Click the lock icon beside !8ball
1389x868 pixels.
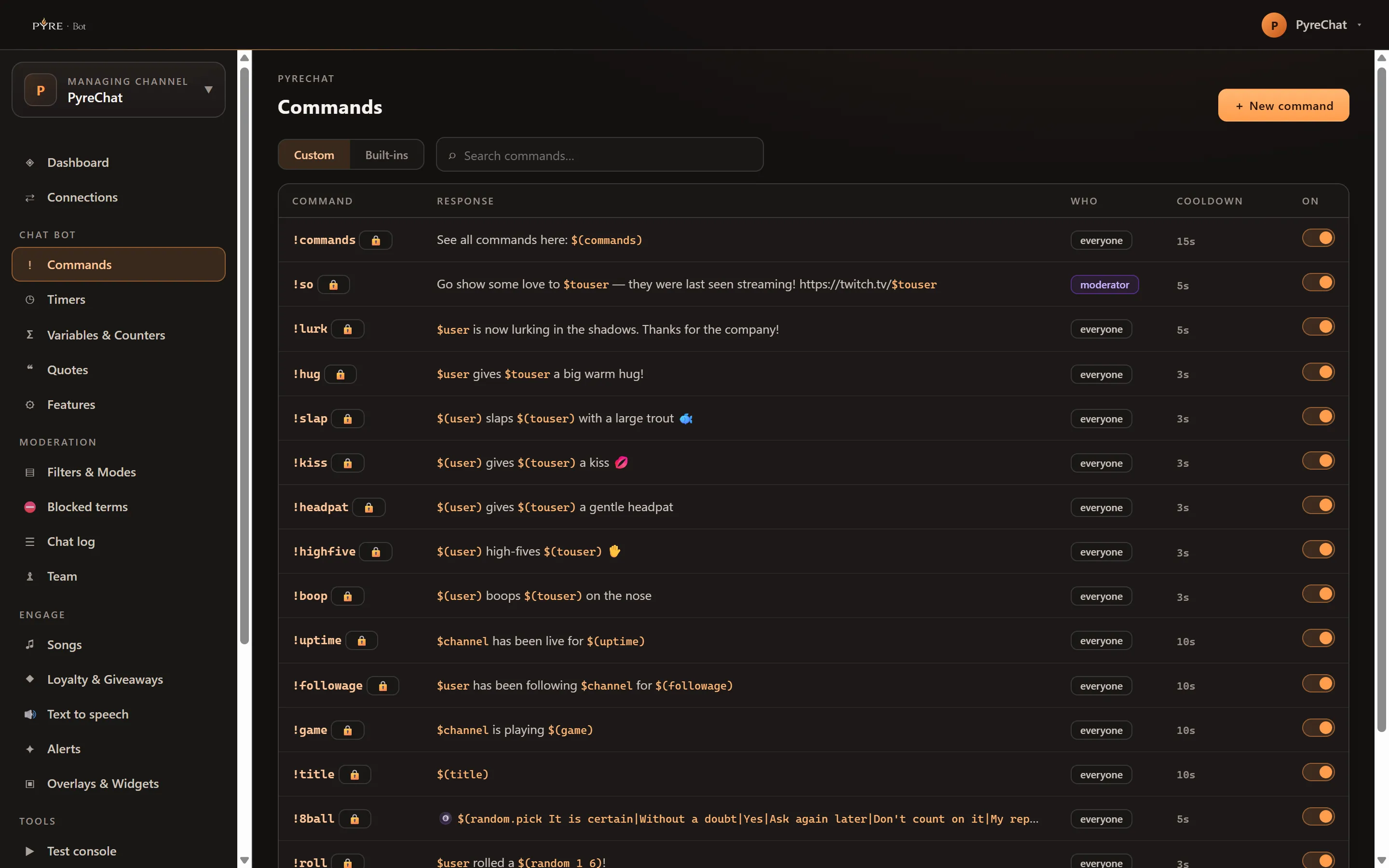[354, 819]
